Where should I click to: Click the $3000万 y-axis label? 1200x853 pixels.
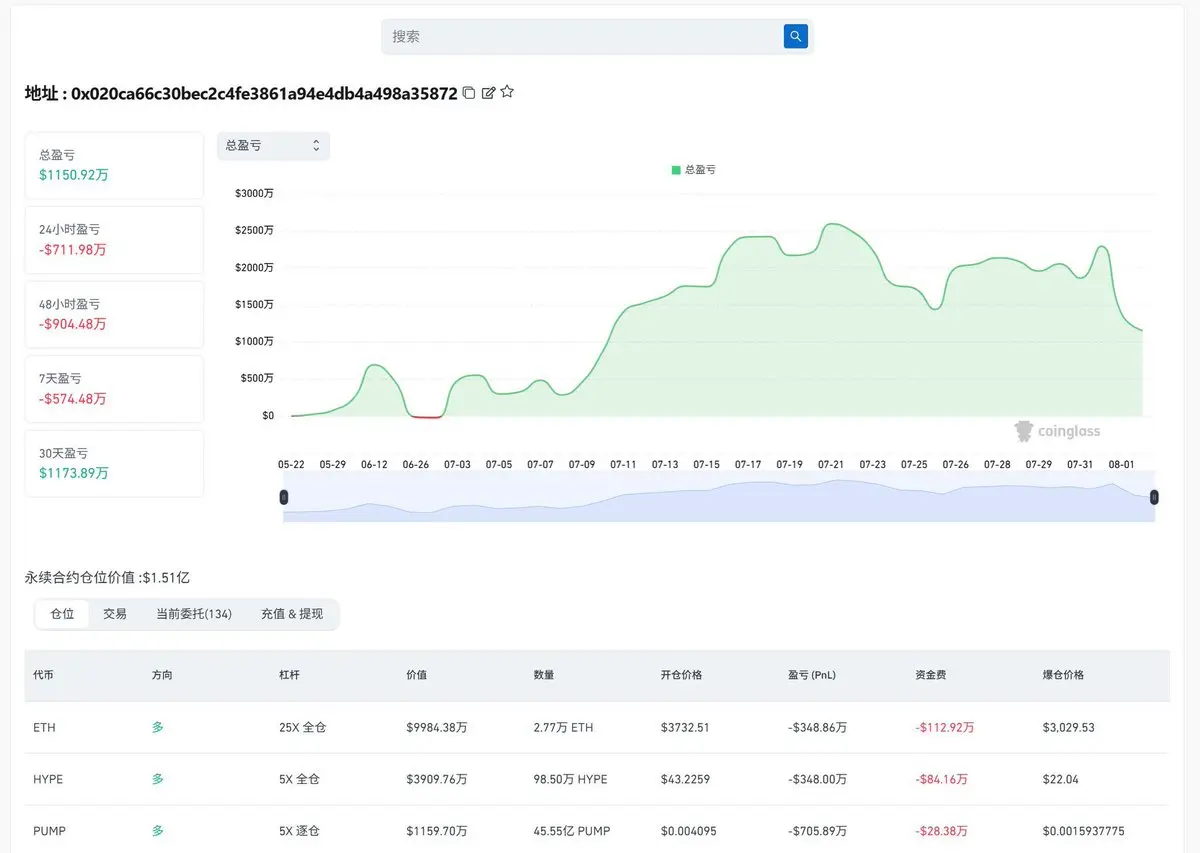tap(254, 193)
